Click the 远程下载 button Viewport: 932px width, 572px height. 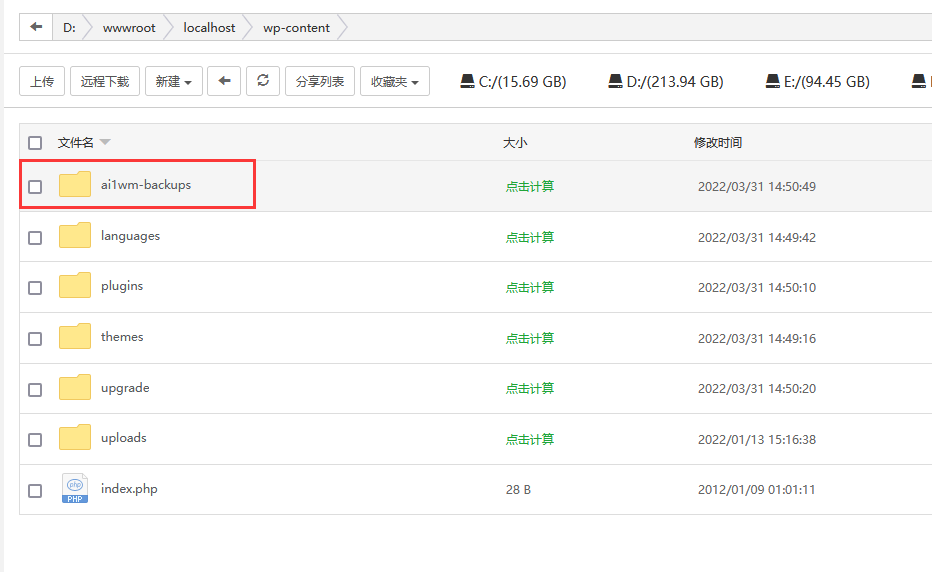(105, 81)
